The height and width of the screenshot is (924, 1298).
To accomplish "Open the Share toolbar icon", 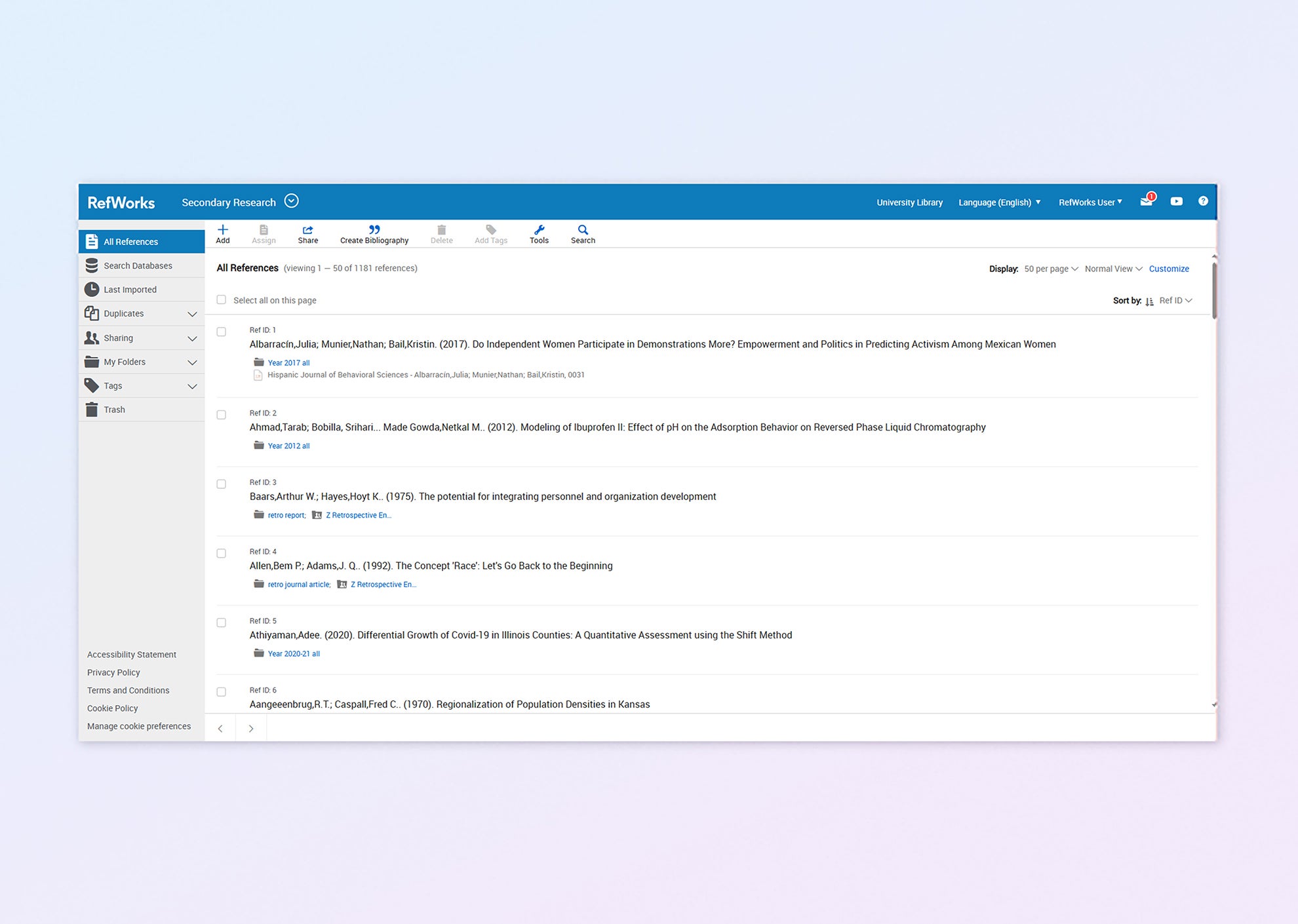I will [307, 230].
